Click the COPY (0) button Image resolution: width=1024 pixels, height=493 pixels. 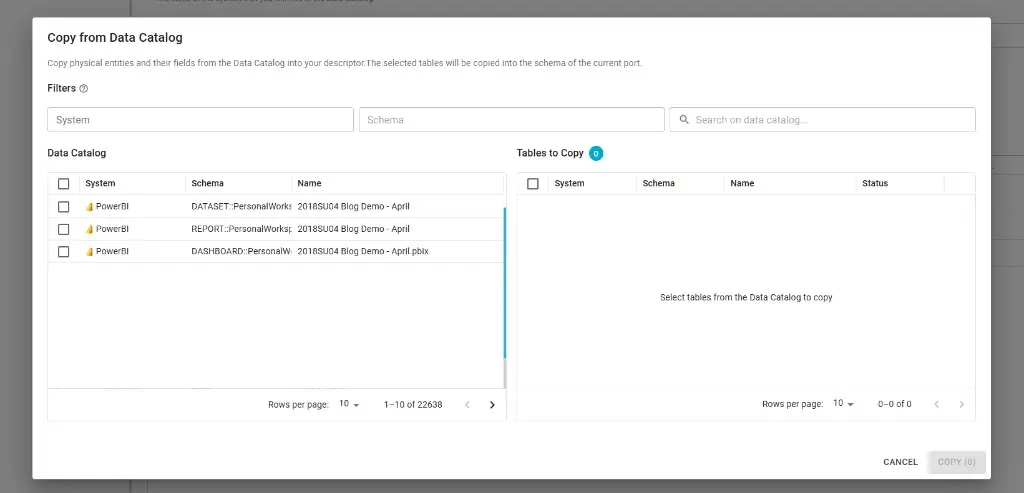(957, 462)
